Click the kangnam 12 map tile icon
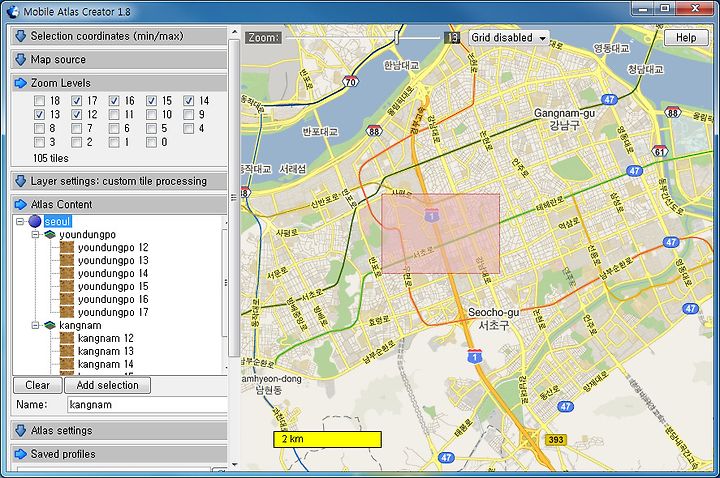The image size is (720, 478). [x=67, y=338]
